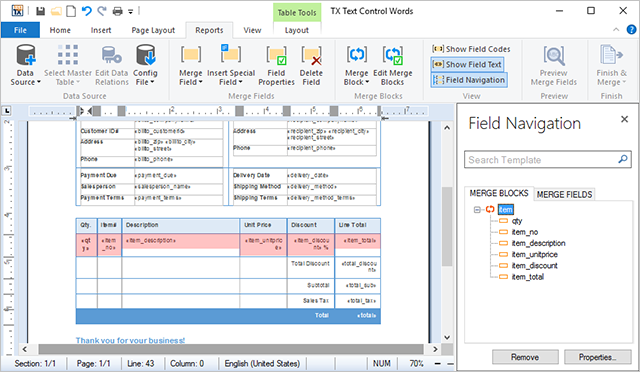
Task: Click the New document icon
Action: click(x=71, y=11)
